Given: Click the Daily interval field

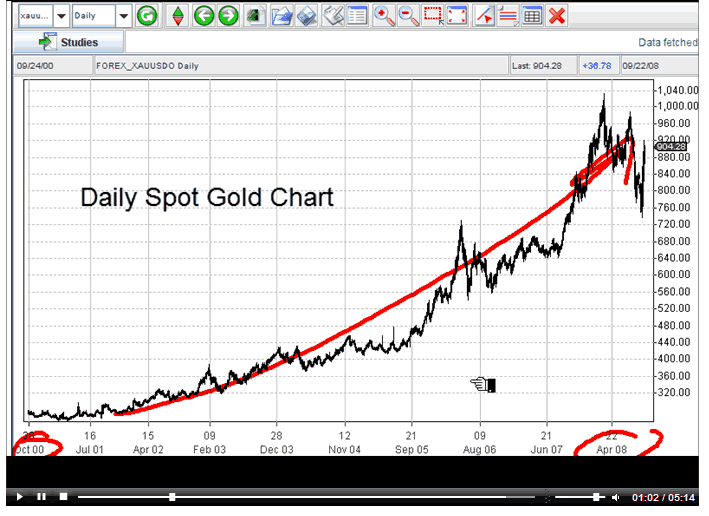Looking at the screenshot, I should (x=94, y=16).
